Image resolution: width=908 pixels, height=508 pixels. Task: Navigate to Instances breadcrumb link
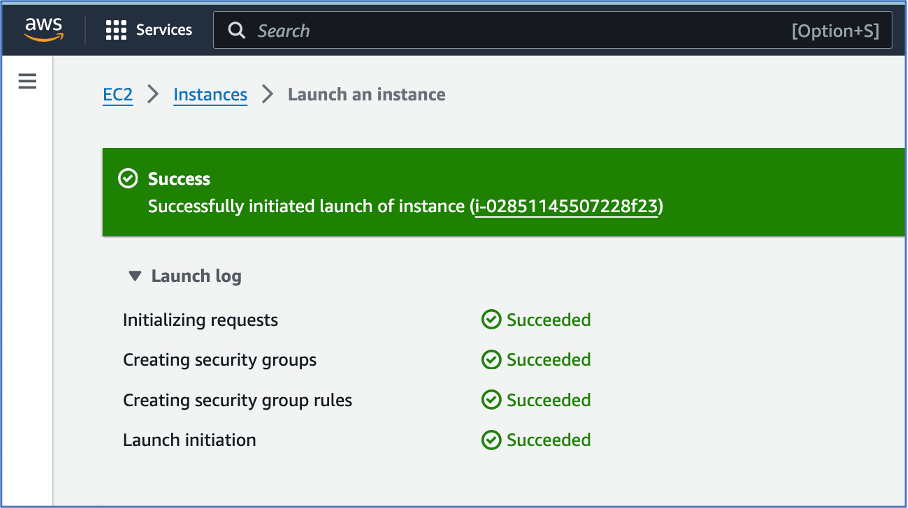tap(210, 95)
